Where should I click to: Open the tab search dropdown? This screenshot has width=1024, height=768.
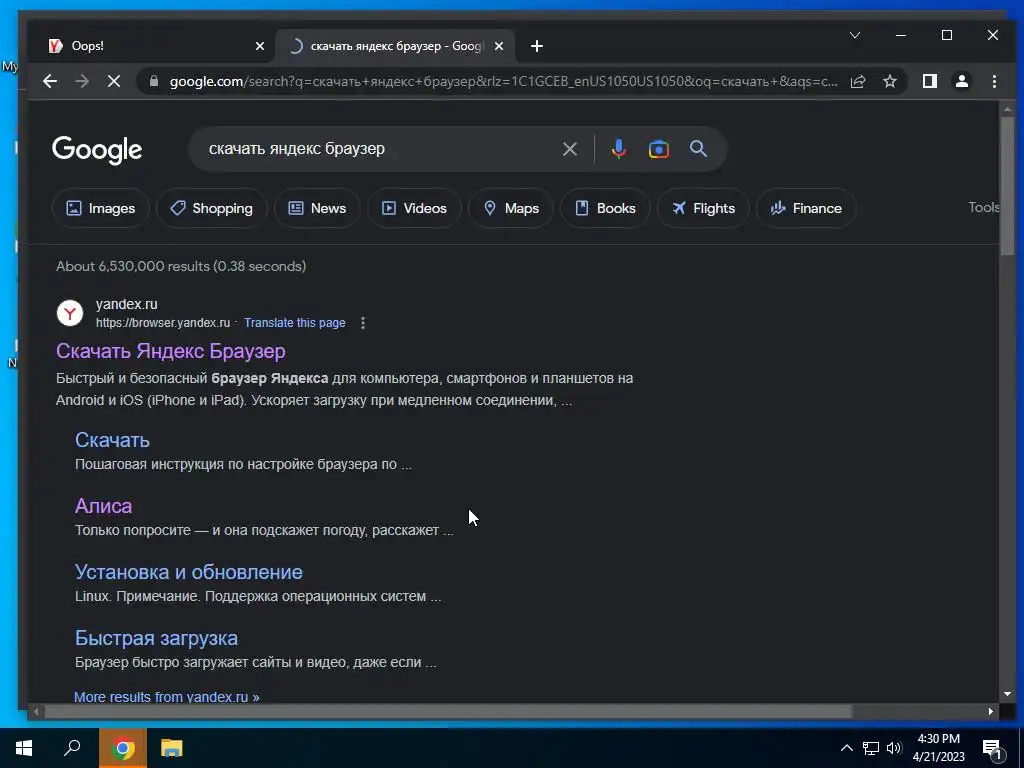point(855,35)
